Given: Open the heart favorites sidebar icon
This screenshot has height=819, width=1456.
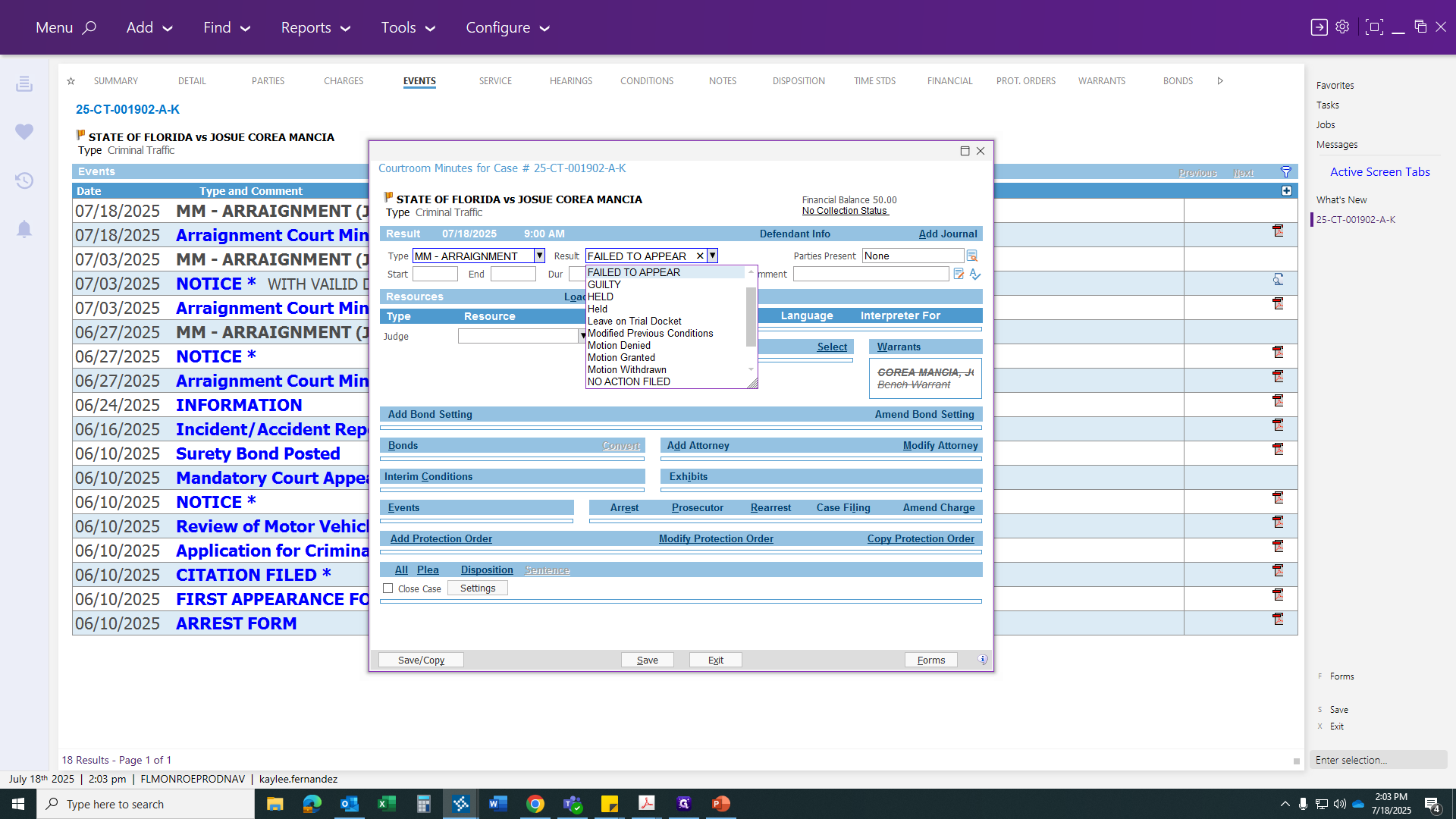Looking at the screenshot, I should [x=24, y=132].
